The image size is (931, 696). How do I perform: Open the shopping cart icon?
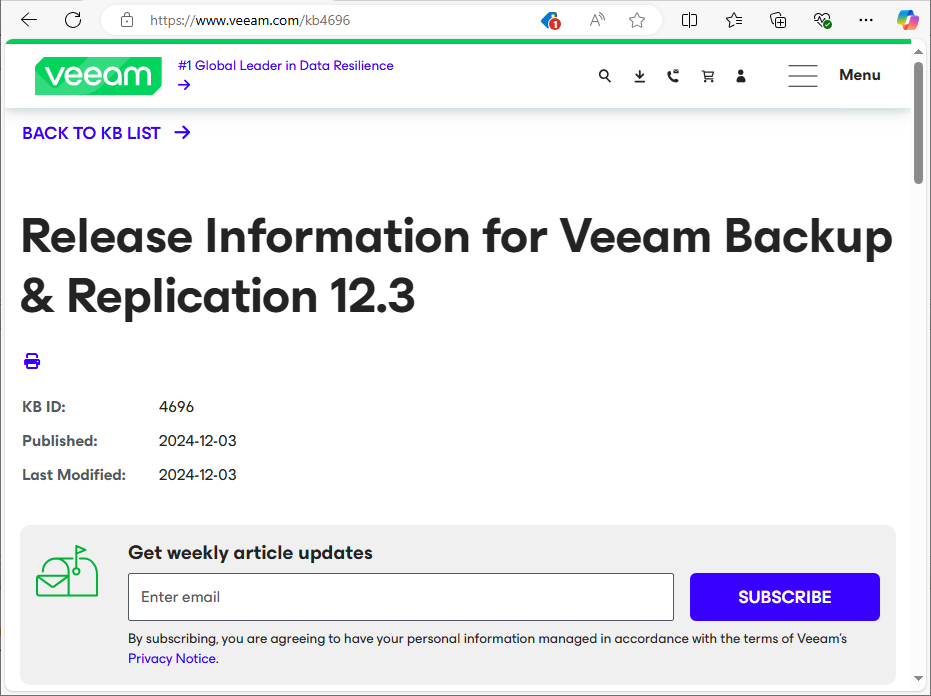pos(708,76)
